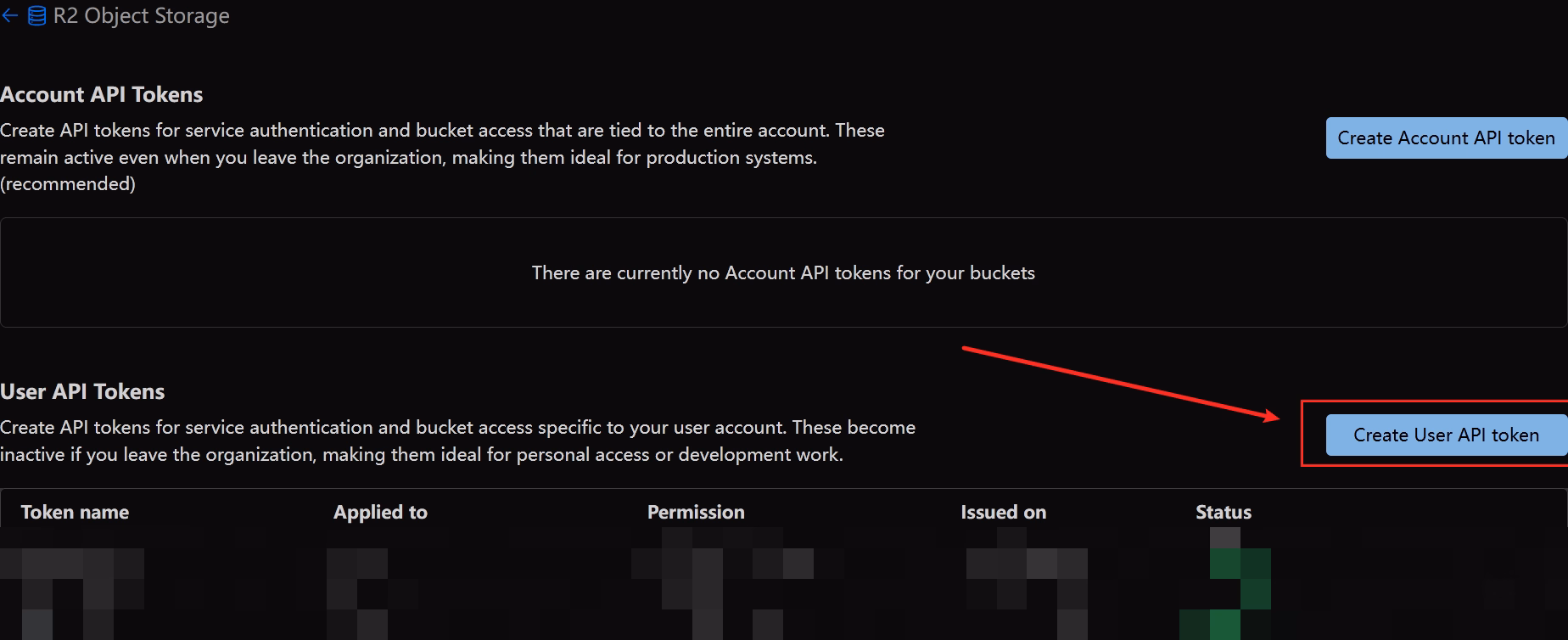This screenshot has width=1568, height=640.
Task: Click the Status column header
Action: [1224, 512]
